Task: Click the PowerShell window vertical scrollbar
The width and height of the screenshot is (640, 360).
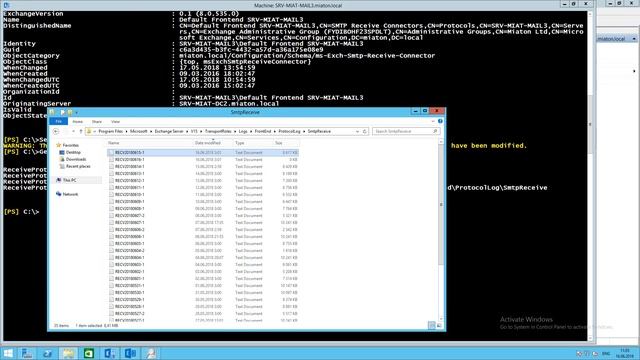Action: 590,124
